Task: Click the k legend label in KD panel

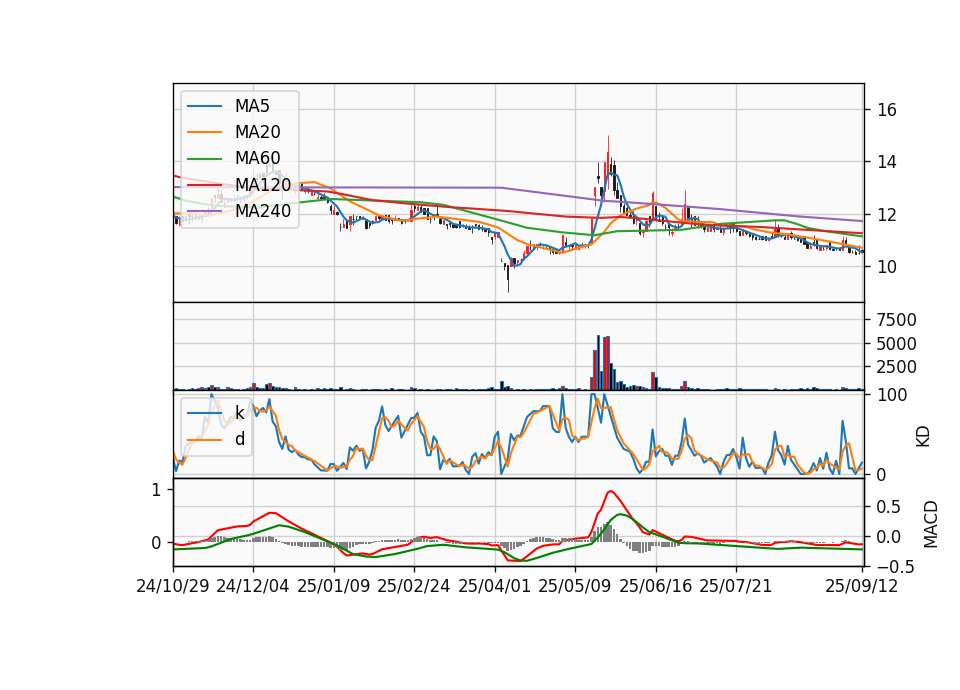Action: point(239,413)
